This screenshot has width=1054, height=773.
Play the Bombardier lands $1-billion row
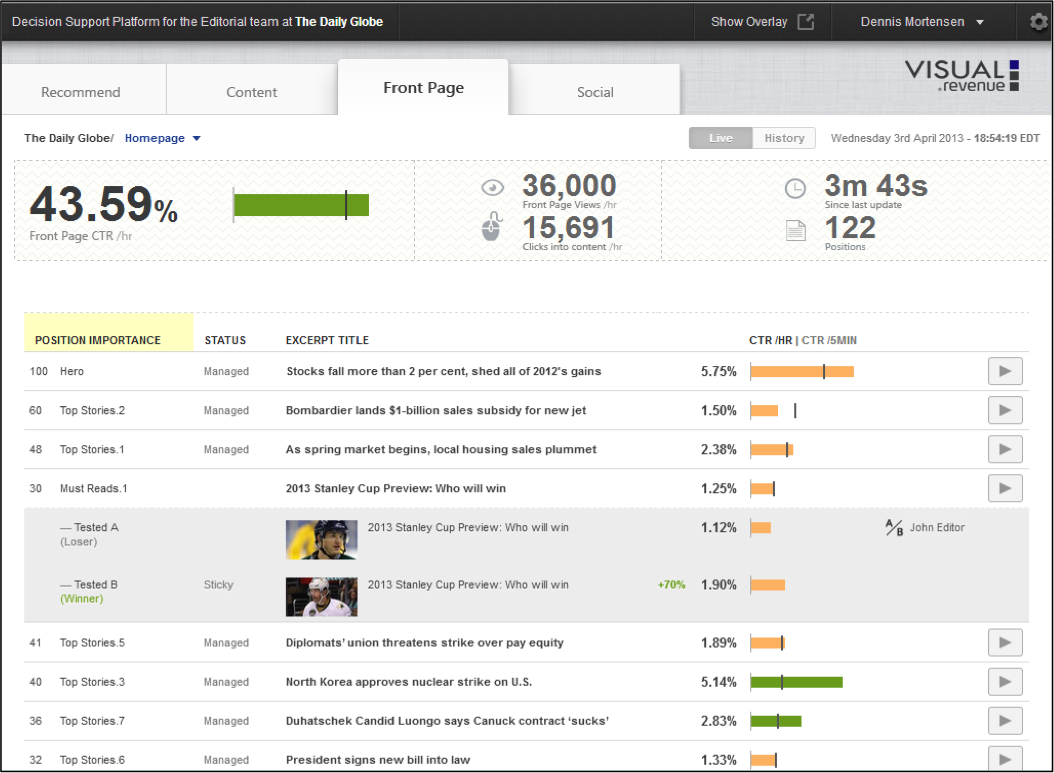(x=1005, y=410)
